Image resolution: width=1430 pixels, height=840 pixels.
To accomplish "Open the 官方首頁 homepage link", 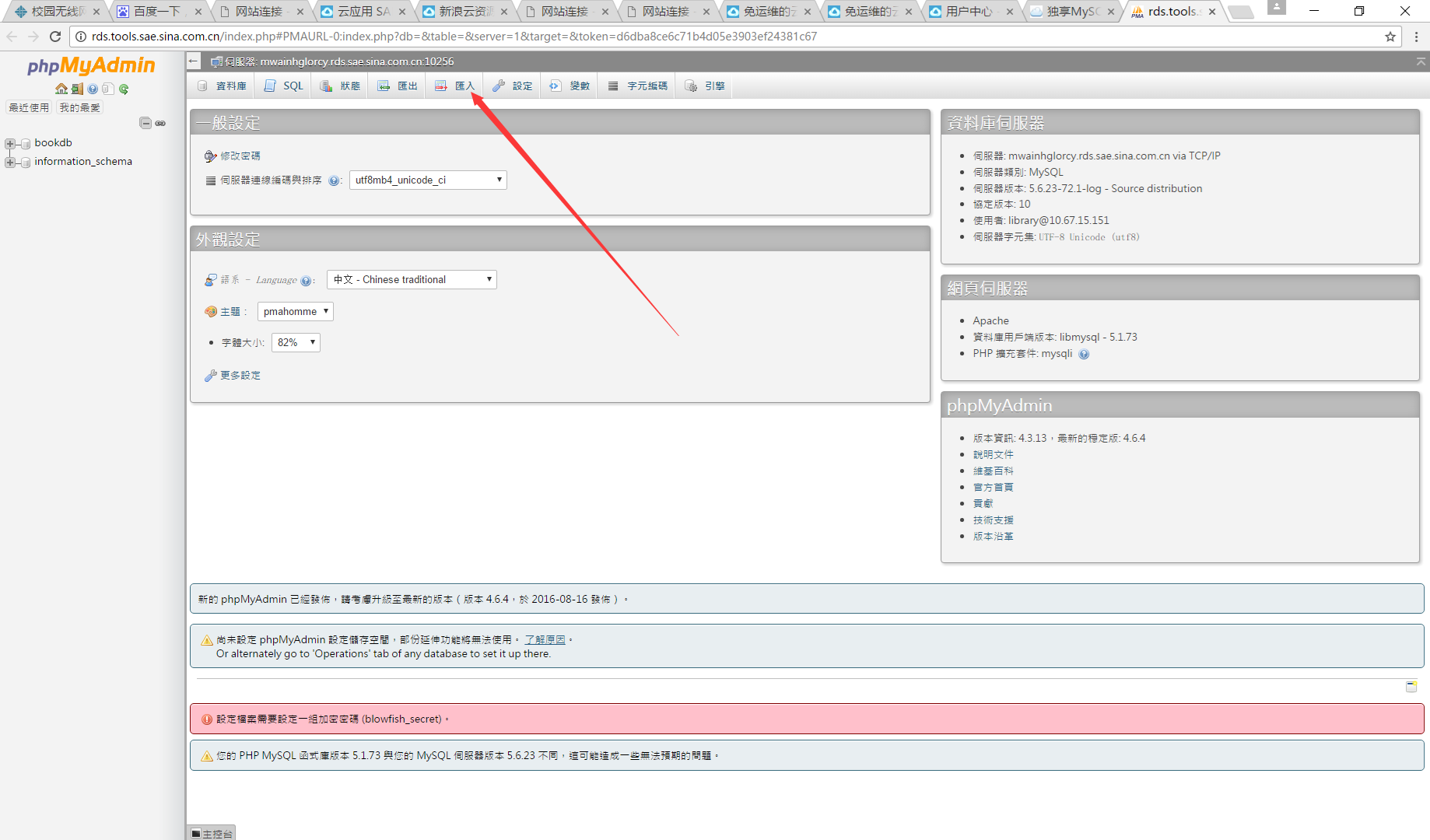I will click(x=993, y=488).
